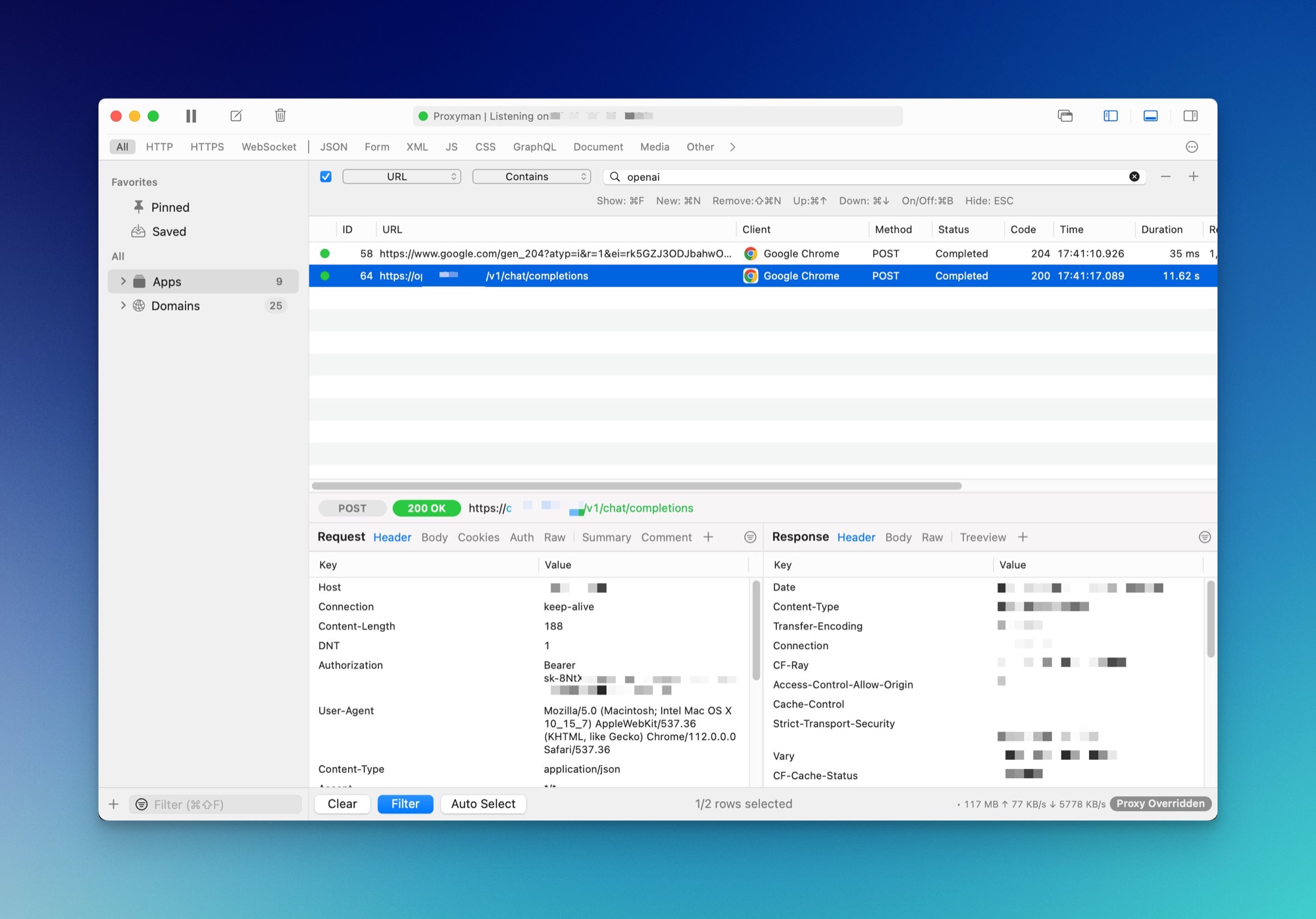1316x919 pixels.
Task: Clear the openai search text
Action: [1134, 176]
